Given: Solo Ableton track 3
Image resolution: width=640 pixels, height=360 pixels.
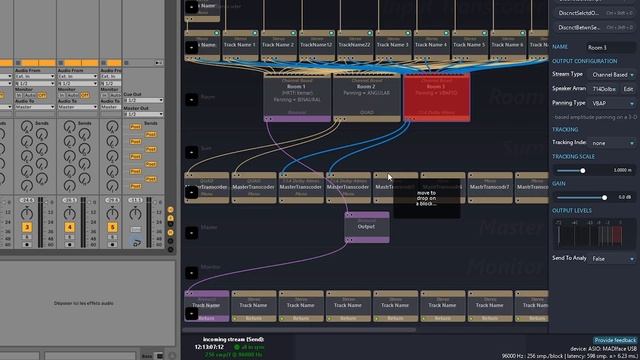Looking at the screenshot, I should (27, 237).
